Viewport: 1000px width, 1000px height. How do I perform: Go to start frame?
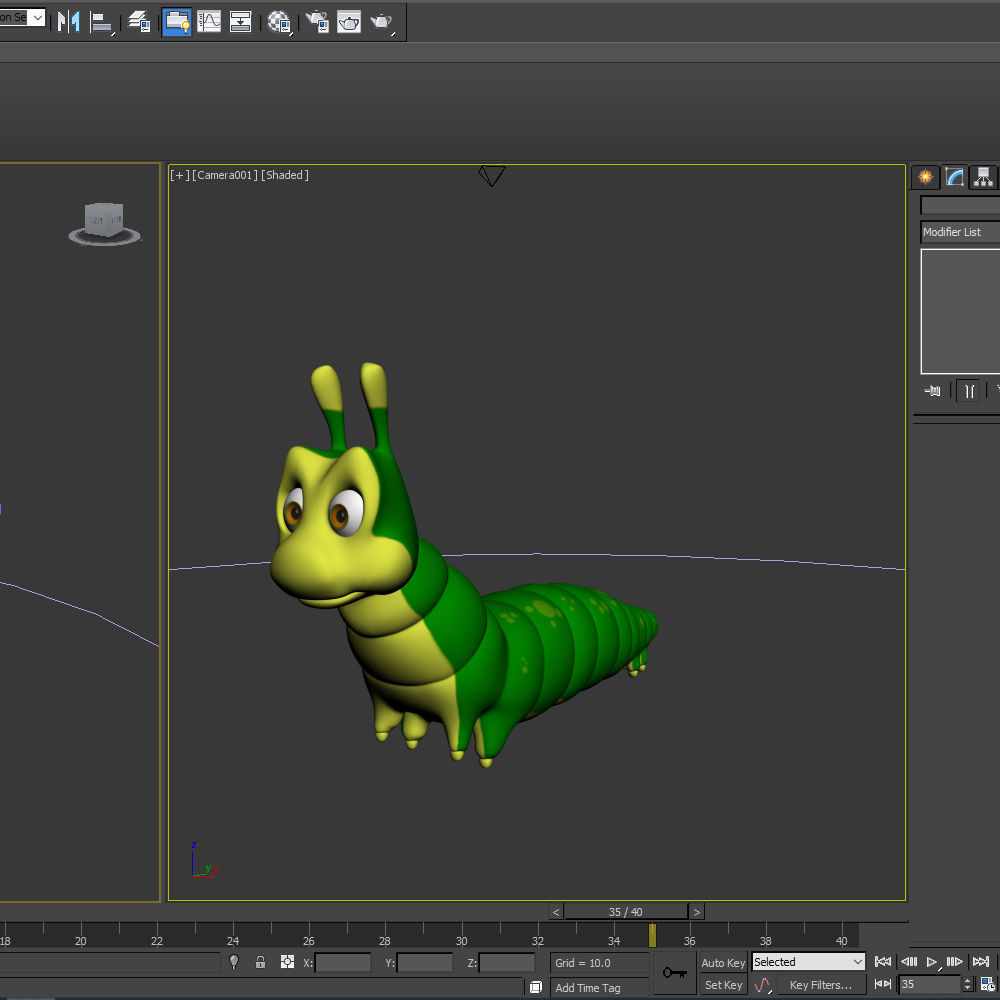tap(883, 962)
